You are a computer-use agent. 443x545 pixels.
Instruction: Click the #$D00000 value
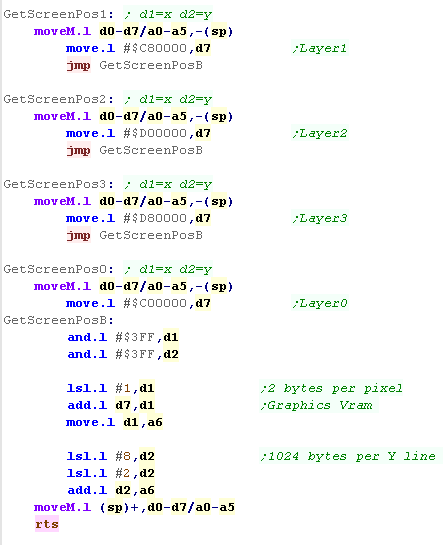(155, 133)
